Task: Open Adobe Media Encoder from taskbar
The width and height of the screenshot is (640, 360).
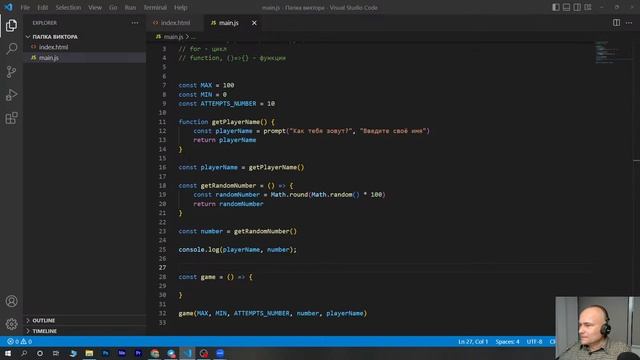Action: coord(122,353)
